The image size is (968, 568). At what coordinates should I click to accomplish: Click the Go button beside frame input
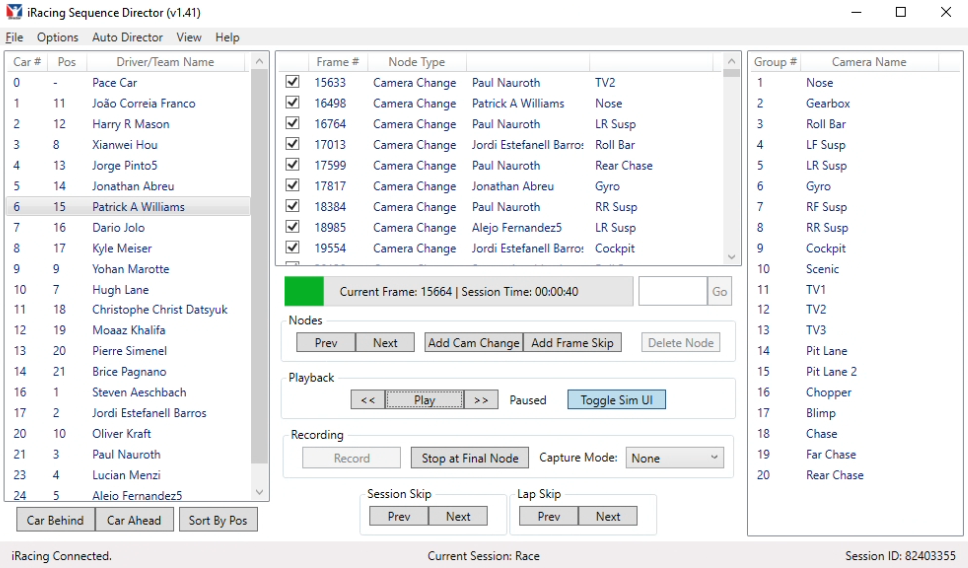pyautogui.click(x=719, y=291)
